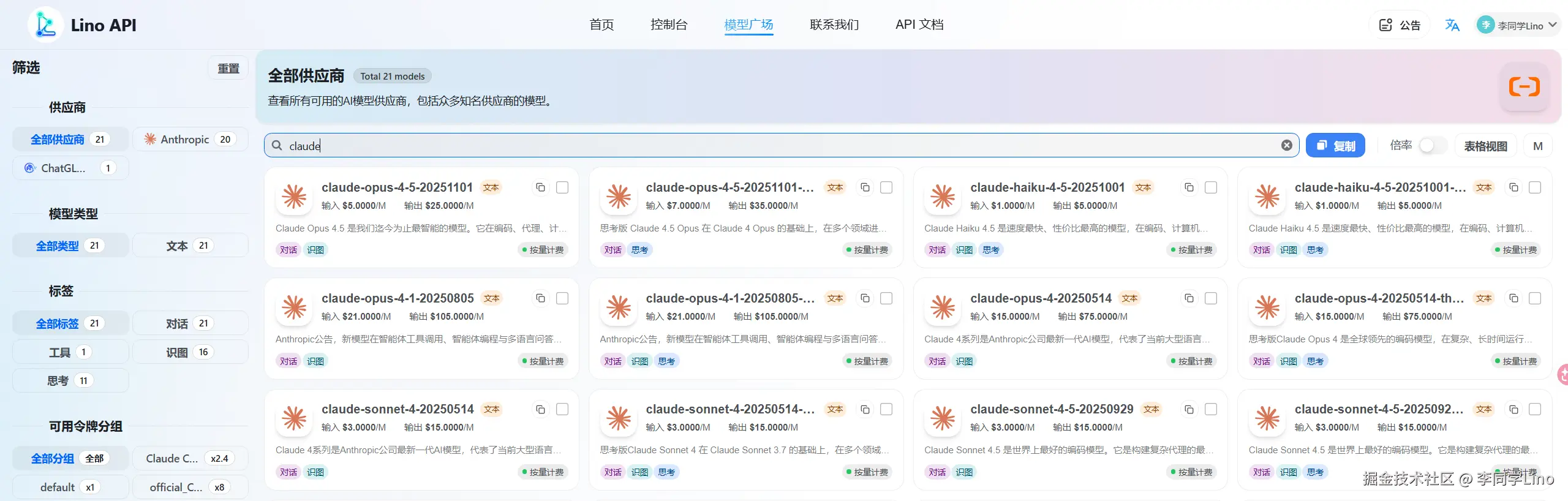Screen dimensions: 1568x501
Task: Open claude-opus-4-5-20251101 model title
Action: coord(397,187)
